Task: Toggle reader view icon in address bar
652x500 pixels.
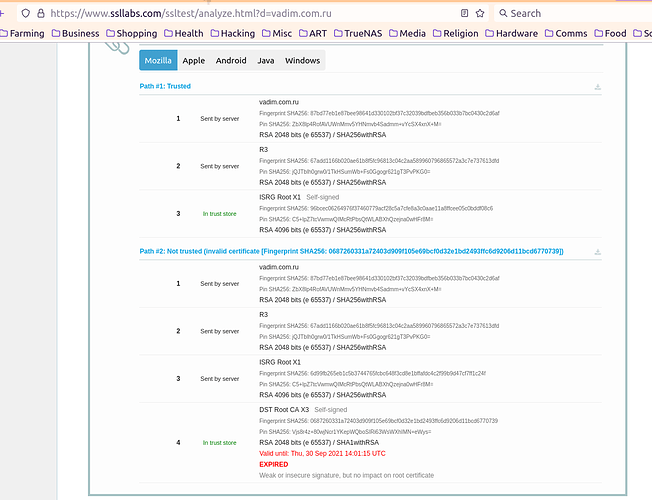Action: [464, 13]
